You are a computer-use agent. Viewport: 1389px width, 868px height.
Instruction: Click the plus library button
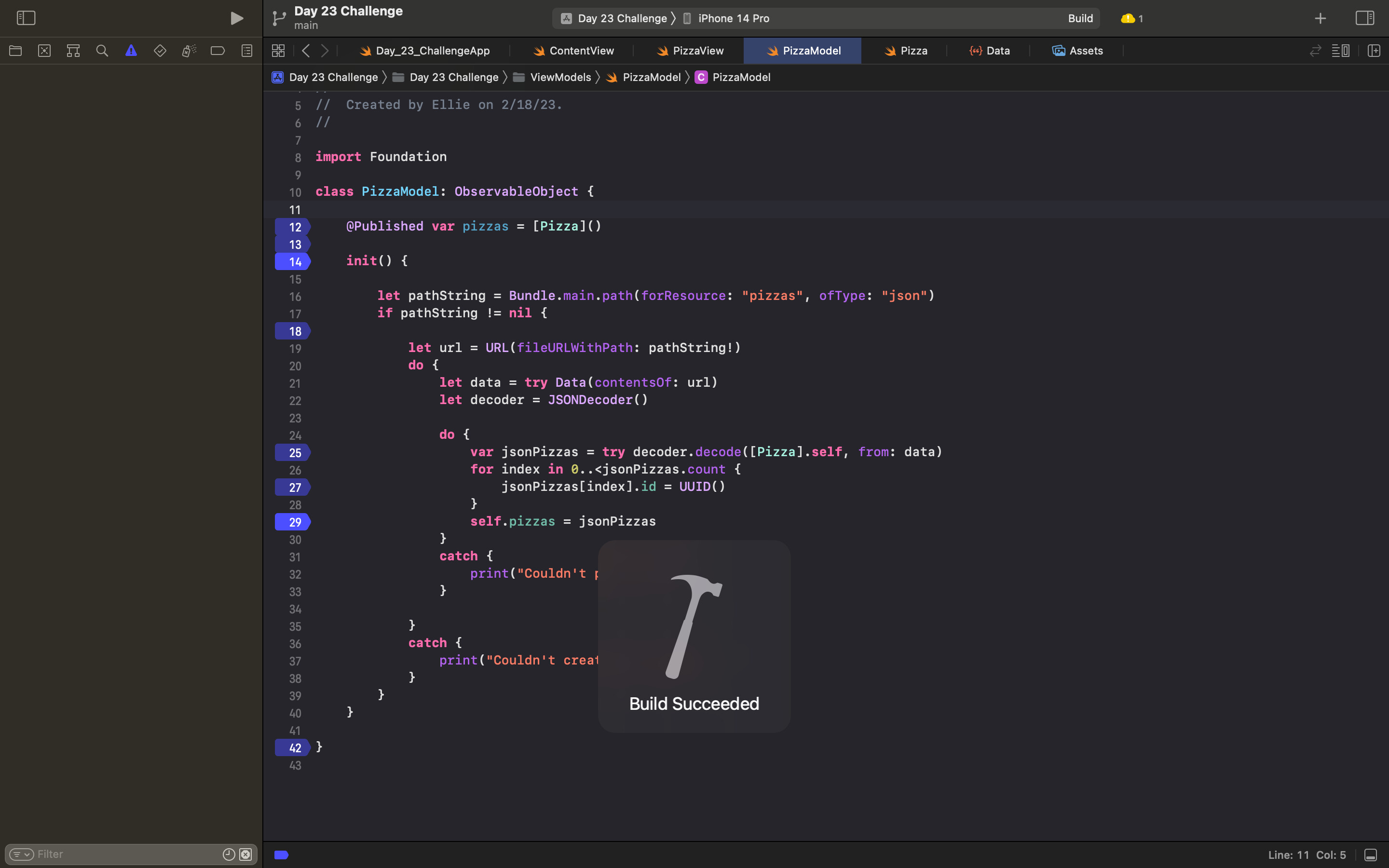[1320, 18]
